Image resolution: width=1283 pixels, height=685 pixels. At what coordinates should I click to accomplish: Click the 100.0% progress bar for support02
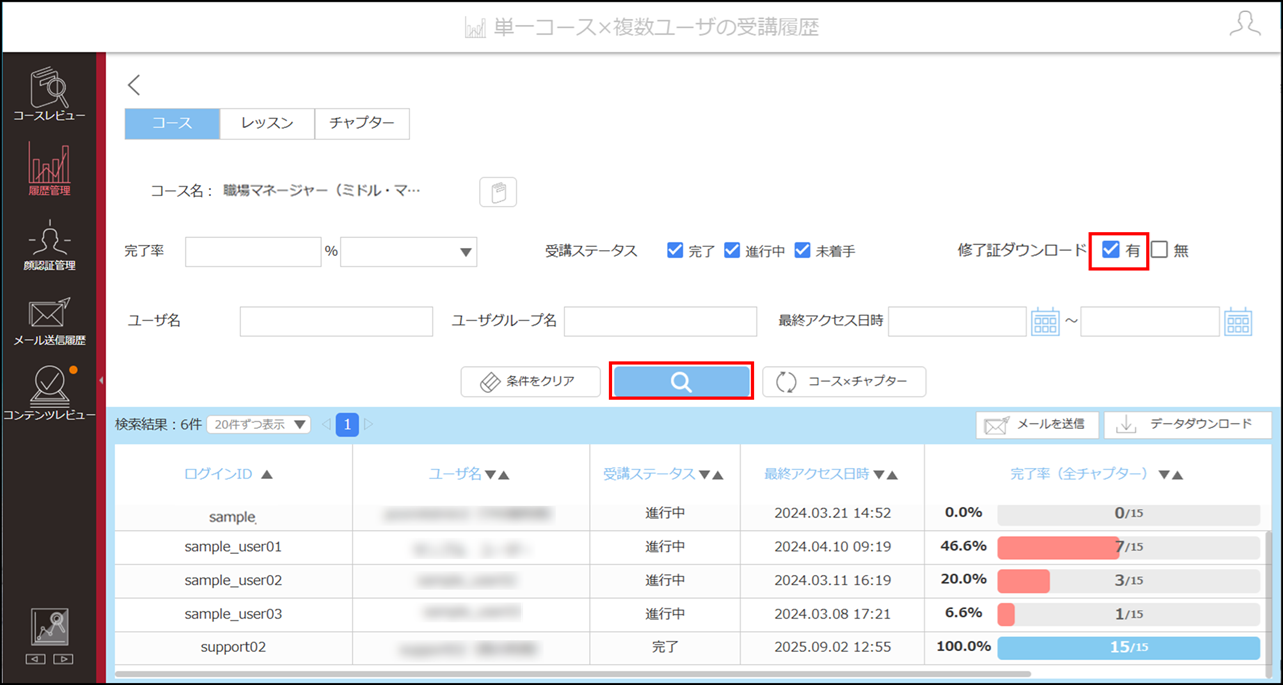tap(1129, 647)
